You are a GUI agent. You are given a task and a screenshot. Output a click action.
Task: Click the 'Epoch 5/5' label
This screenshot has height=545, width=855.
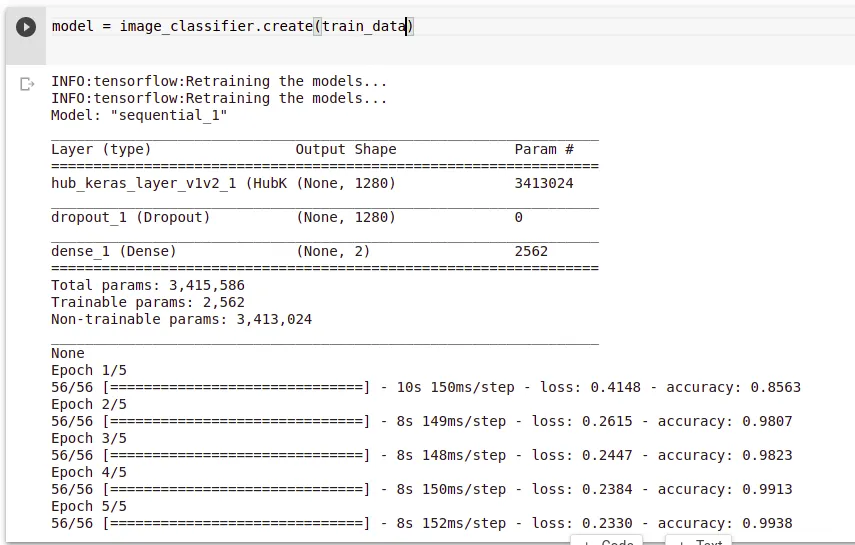[89, 506]
